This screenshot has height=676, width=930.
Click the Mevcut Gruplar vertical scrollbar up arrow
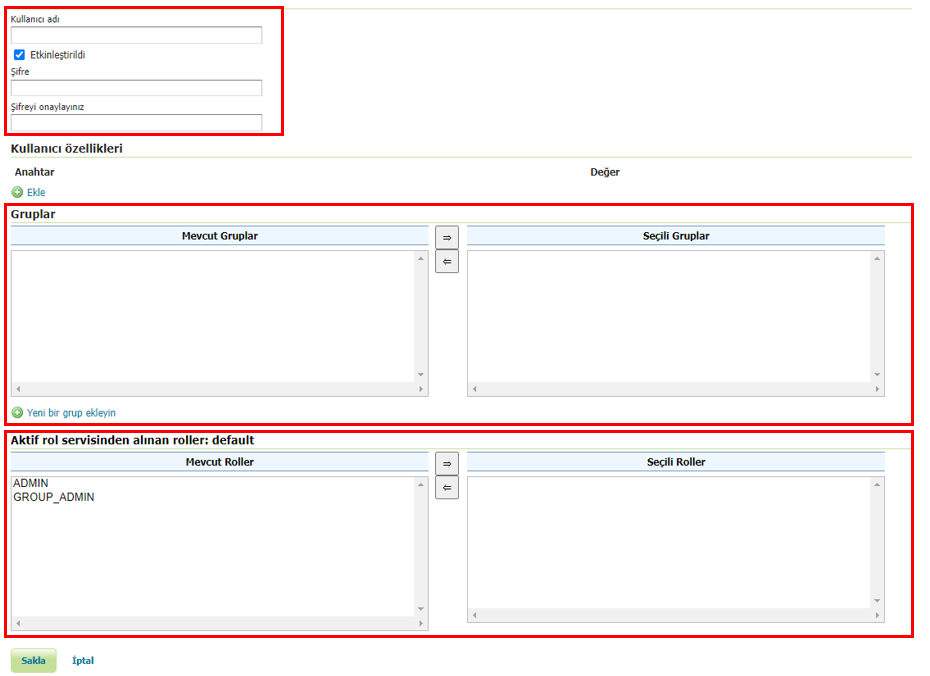click(421, 259)
